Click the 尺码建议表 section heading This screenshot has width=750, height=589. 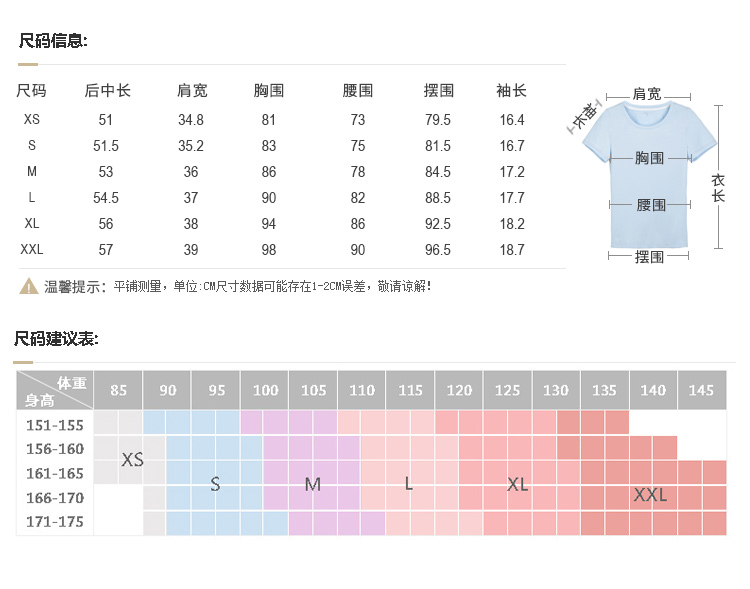click(x=56, y=339)
